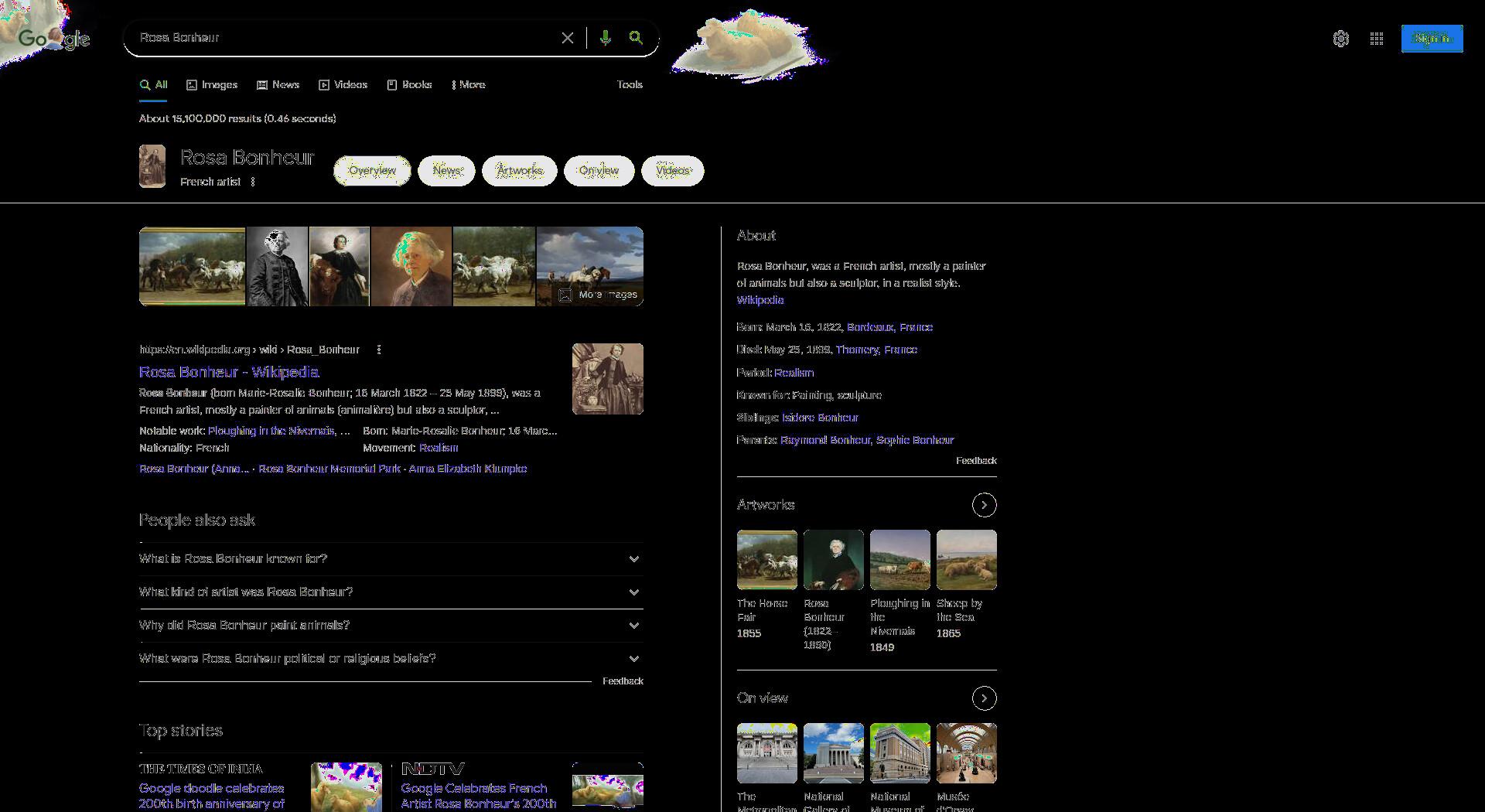Open Rosa Bonheur - Wikipedia result
The height and width of the screenshot is (812, 1485).
point(229,372)
